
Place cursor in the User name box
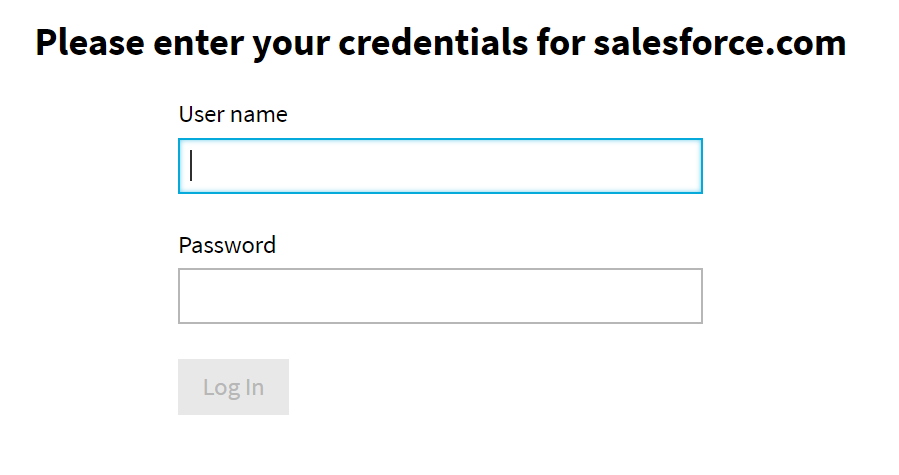point(440,166)
